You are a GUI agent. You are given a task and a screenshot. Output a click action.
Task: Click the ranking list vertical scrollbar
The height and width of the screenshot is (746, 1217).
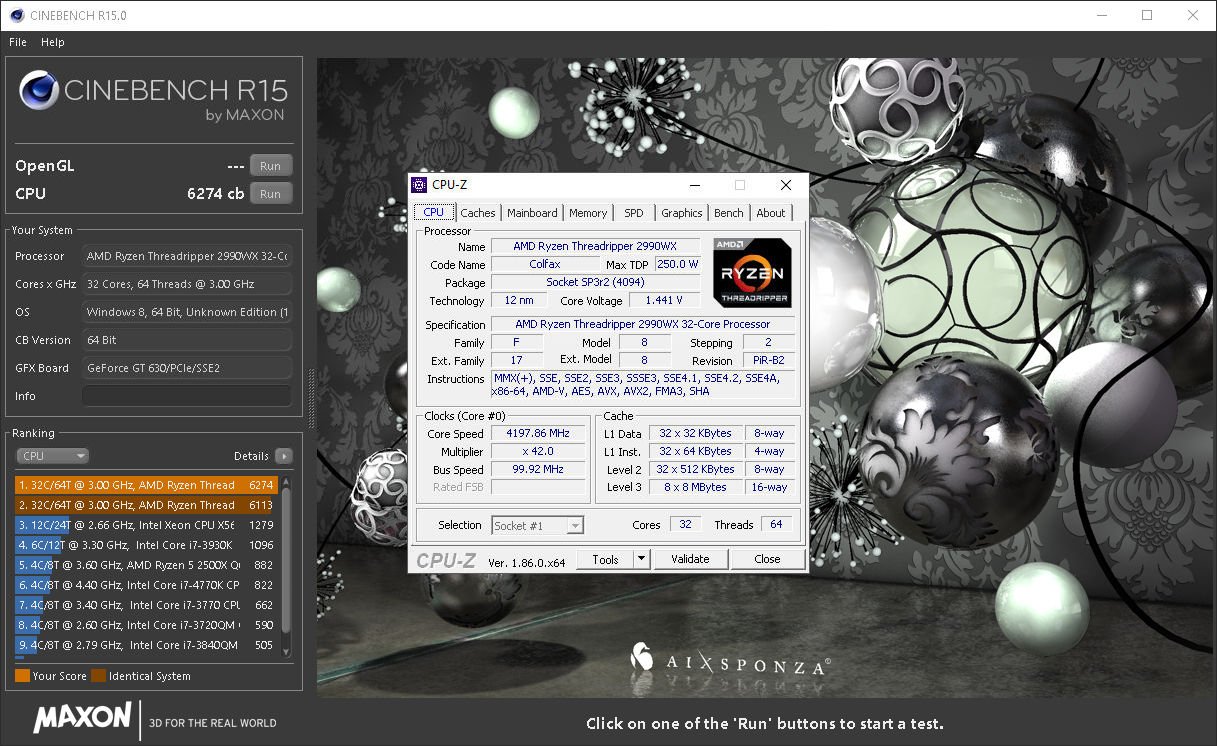286,565
